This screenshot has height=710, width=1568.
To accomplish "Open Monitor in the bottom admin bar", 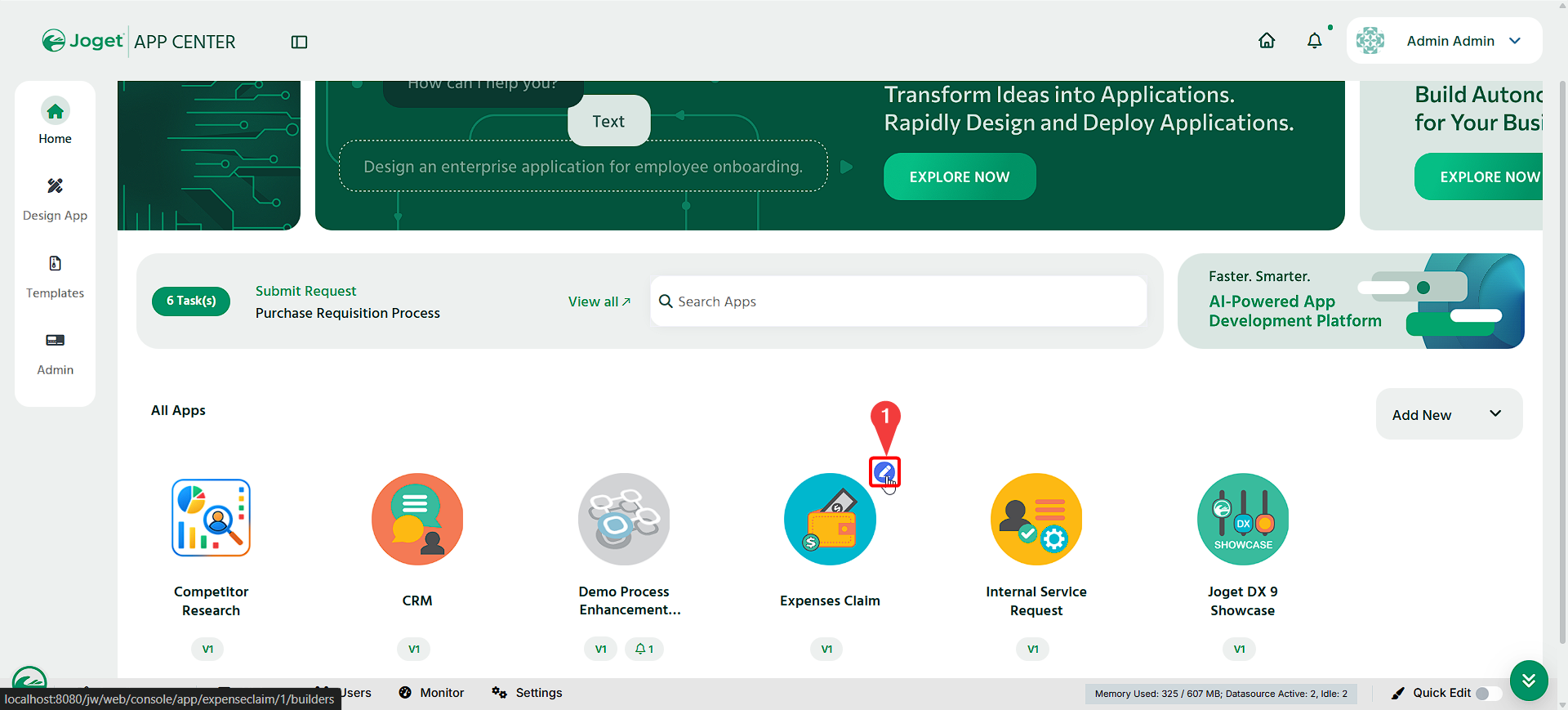I will click(431, 693).
